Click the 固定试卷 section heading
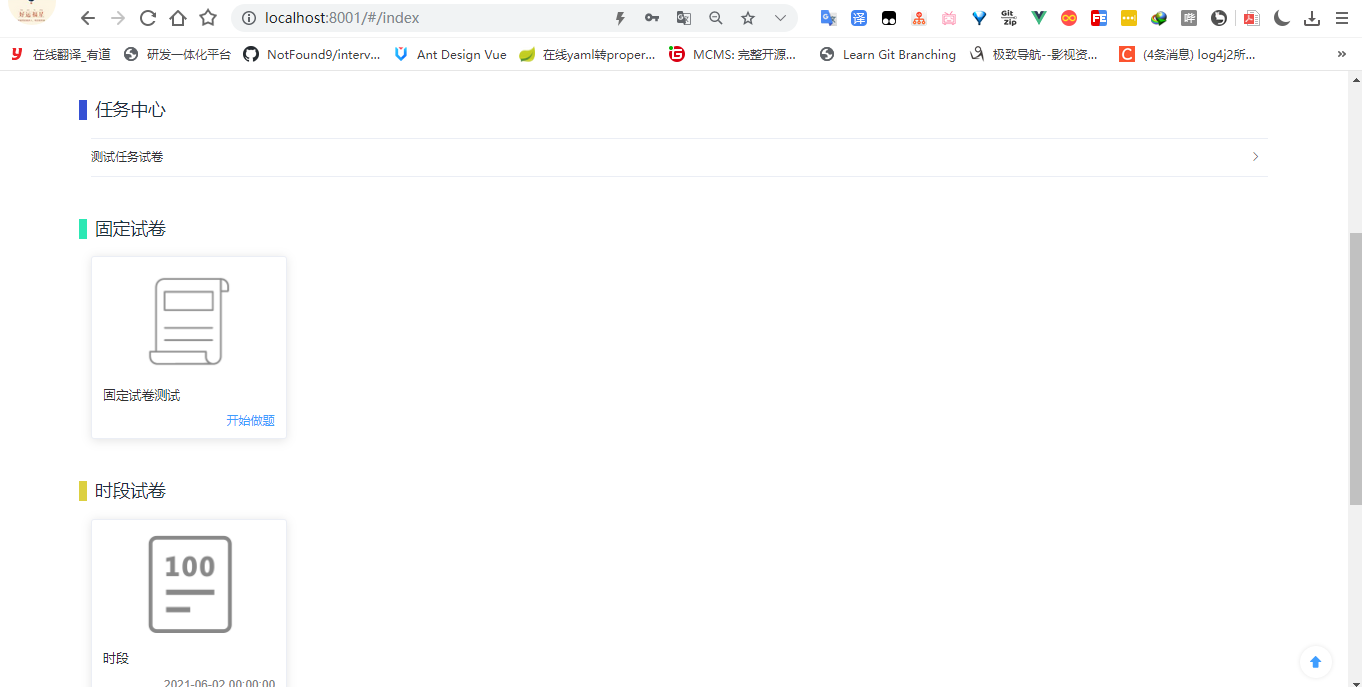1362x687 pixels. coord(130,229)
